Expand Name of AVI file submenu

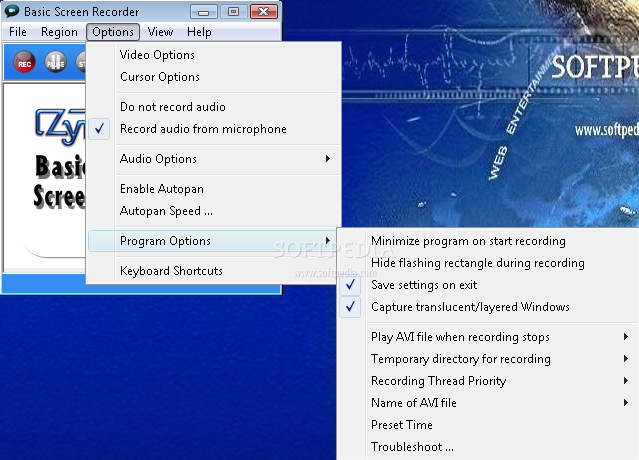pyautogui.click(x=489, y=403)
